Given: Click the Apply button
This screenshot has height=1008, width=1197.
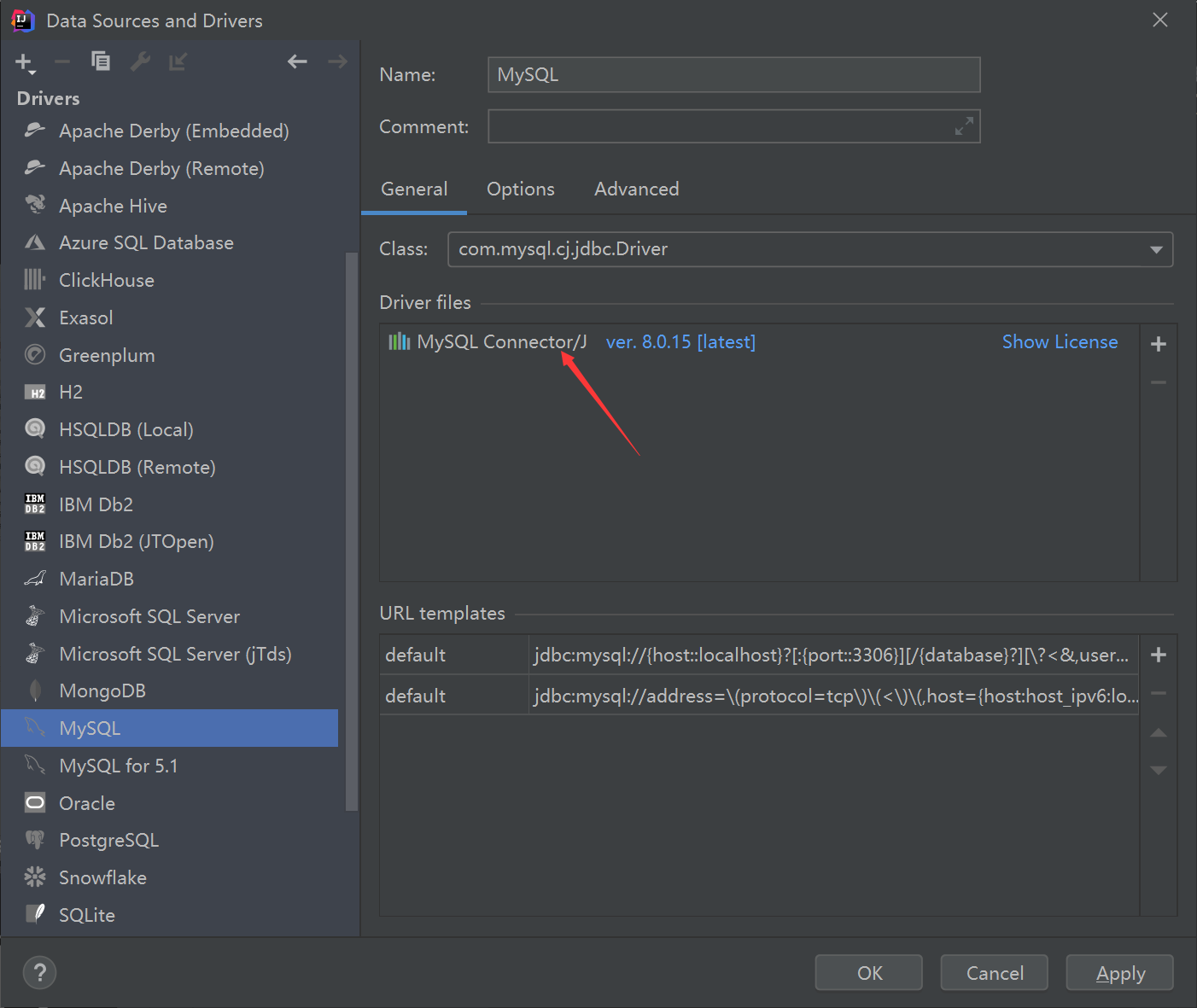Looking at the screenshot, I should coord(1120,973).
